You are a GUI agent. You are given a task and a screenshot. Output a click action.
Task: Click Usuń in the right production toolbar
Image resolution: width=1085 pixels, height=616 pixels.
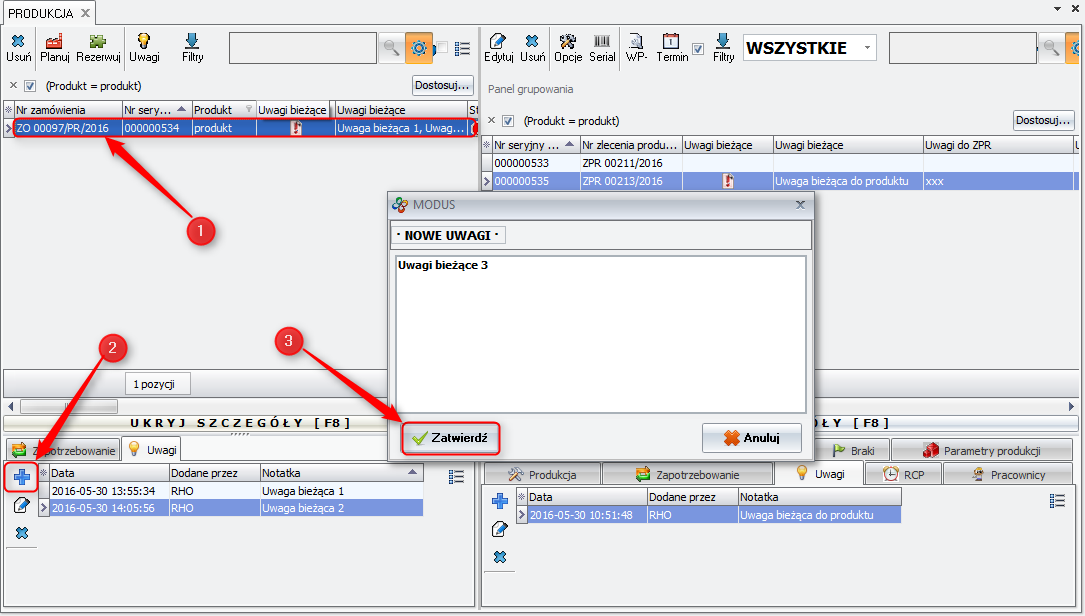click(532, 48)
